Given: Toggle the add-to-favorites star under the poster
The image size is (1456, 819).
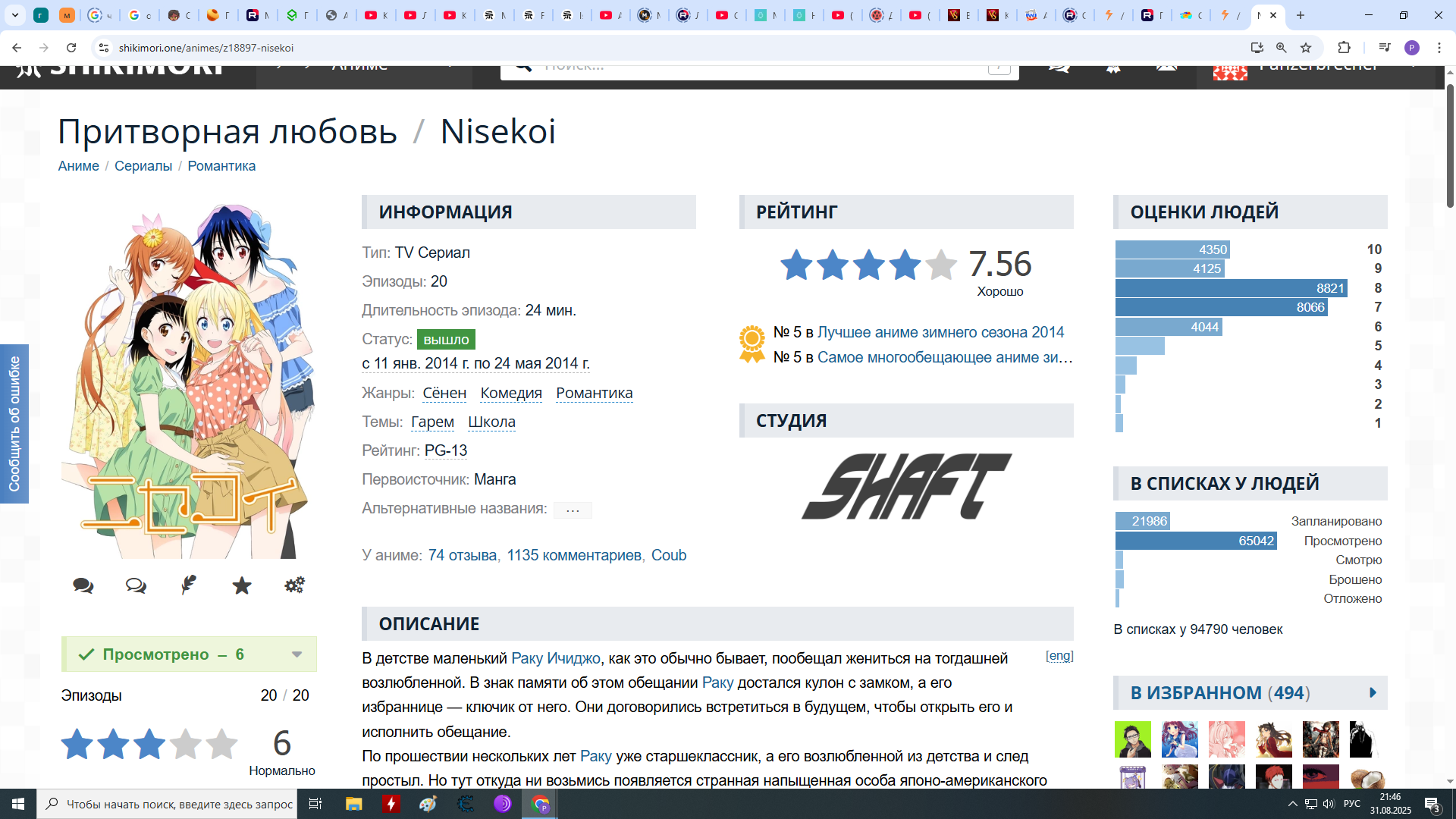Looking at the screenshot, I should pos(241,585).
